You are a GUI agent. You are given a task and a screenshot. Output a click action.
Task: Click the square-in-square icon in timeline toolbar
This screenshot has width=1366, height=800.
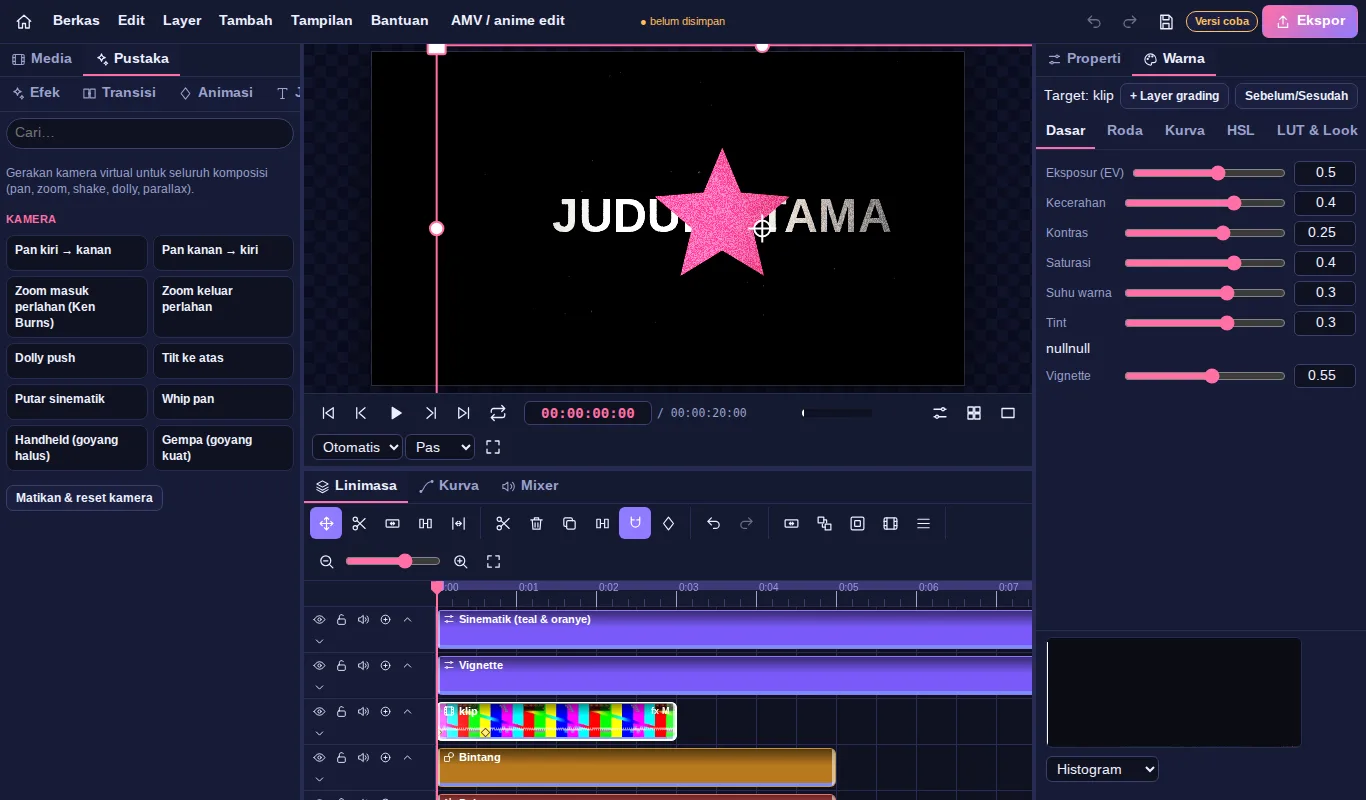click(857, 523)
